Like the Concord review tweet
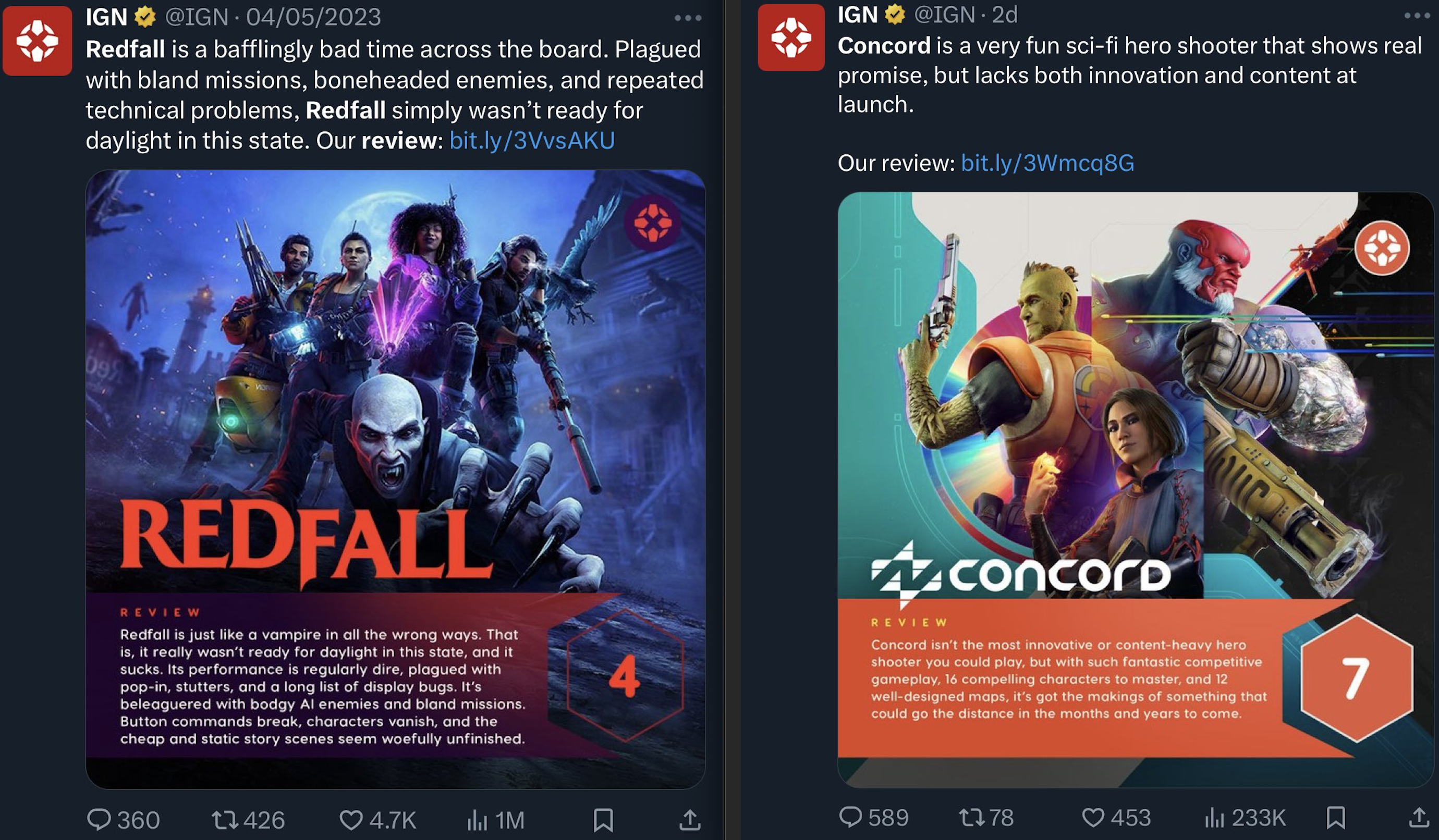1439x840 pixels. [1116, 817]
